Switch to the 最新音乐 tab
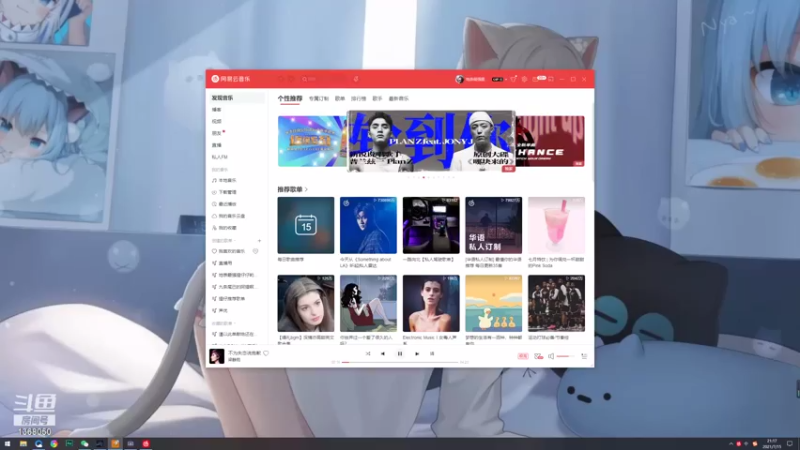 tap(398, 98)
